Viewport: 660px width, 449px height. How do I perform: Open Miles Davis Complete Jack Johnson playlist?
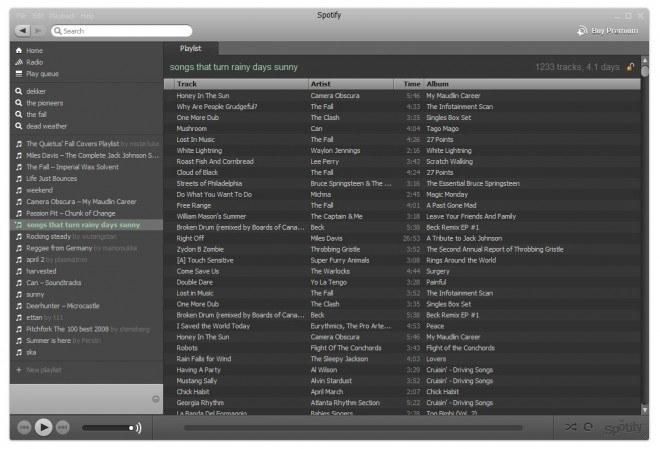[x=93, y=156]
